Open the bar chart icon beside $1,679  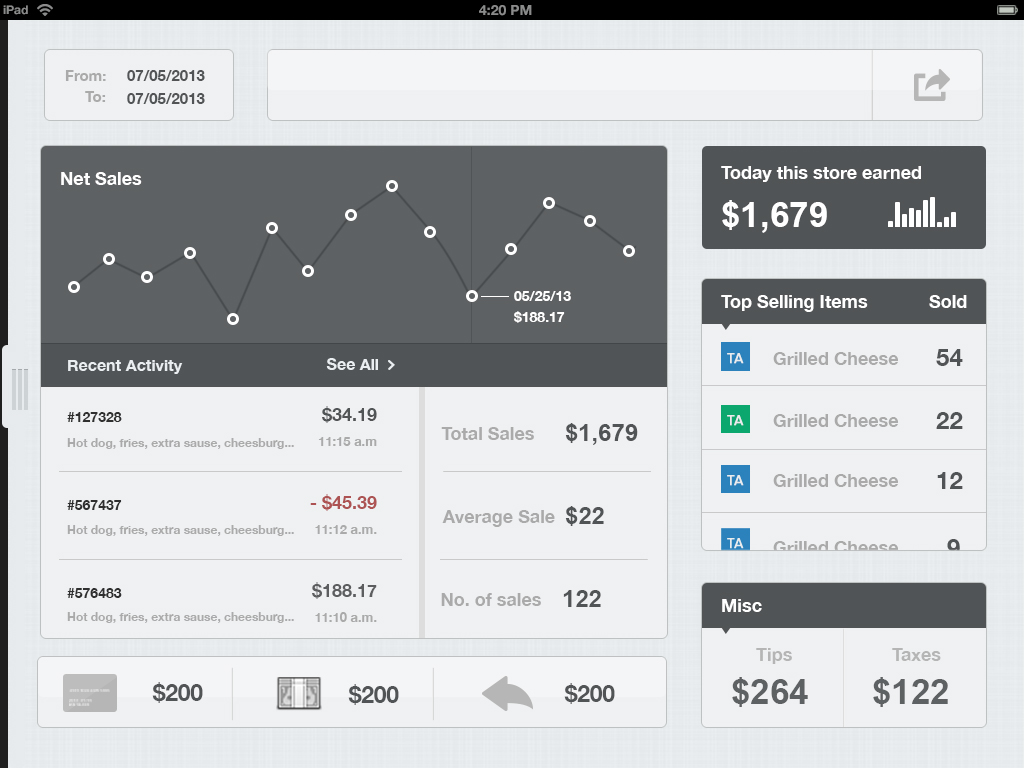pyautogui.click(x=922, y=212)
